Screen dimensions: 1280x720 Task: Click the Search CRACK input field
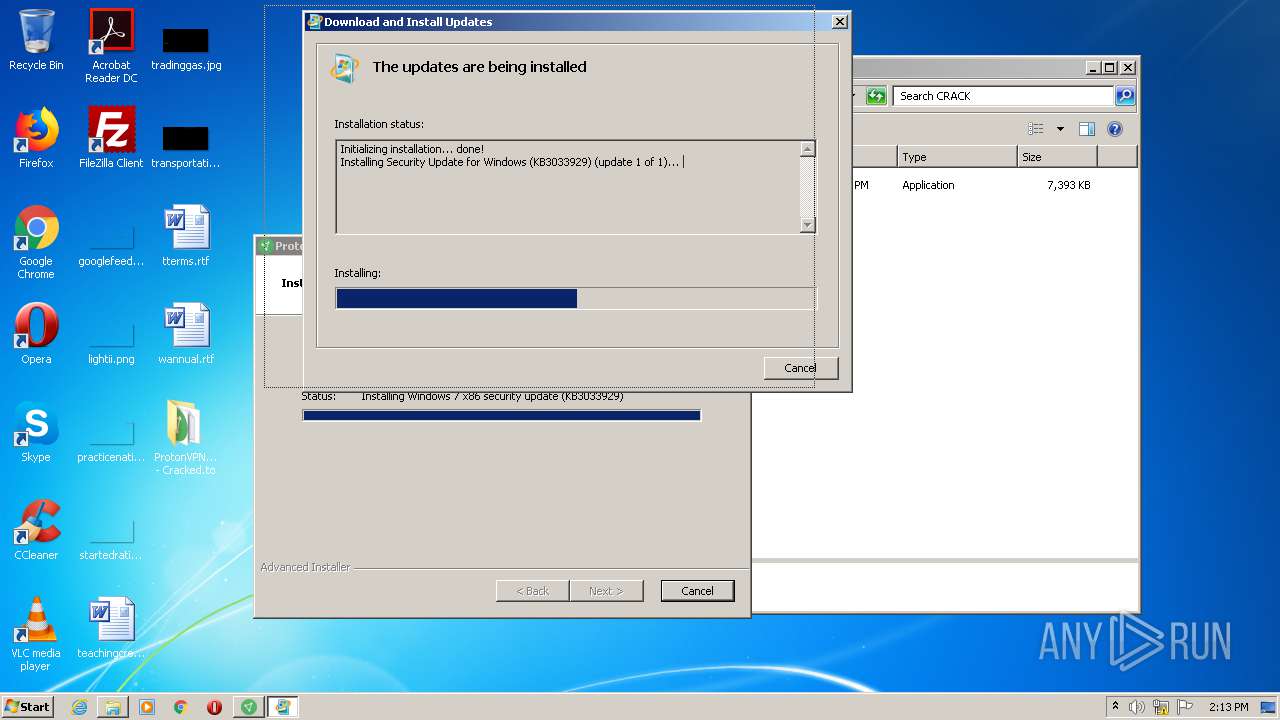pyautogui.click(x=1003, y=96)
